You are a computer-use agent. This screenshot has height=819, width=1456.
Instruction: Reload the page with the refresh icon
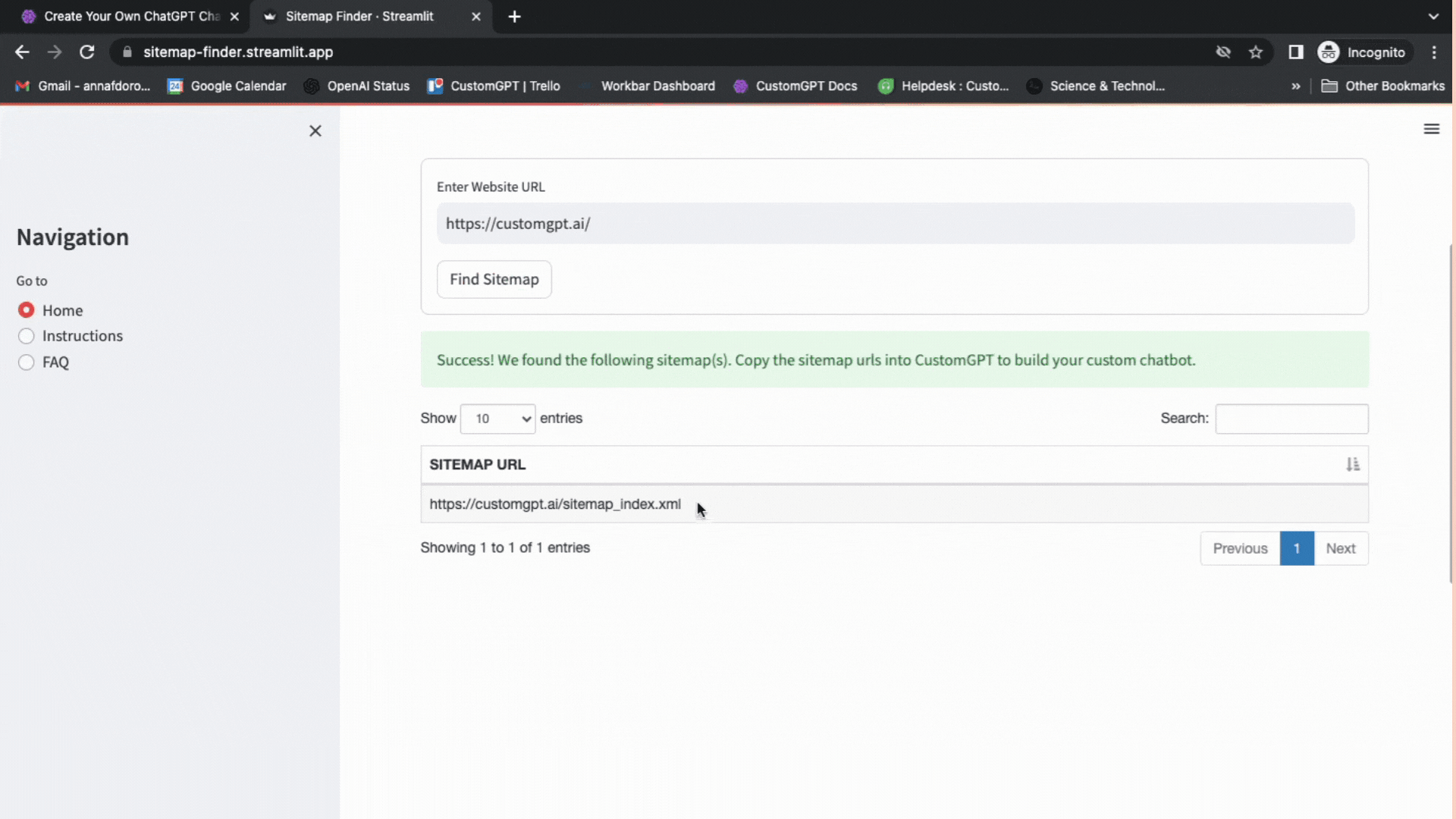tap(87, 52)
